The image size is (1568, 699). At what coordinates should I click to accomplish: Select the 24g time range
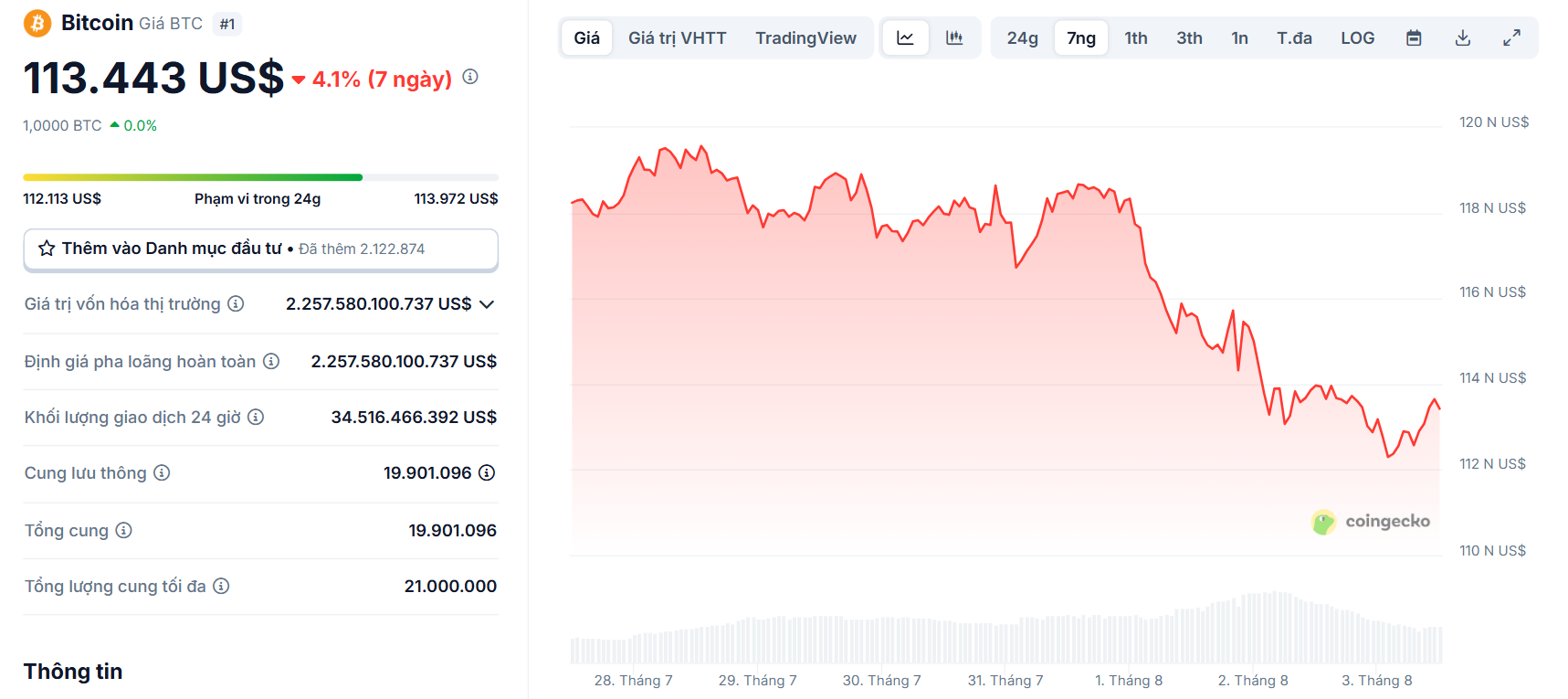[x=1022, y=38]
